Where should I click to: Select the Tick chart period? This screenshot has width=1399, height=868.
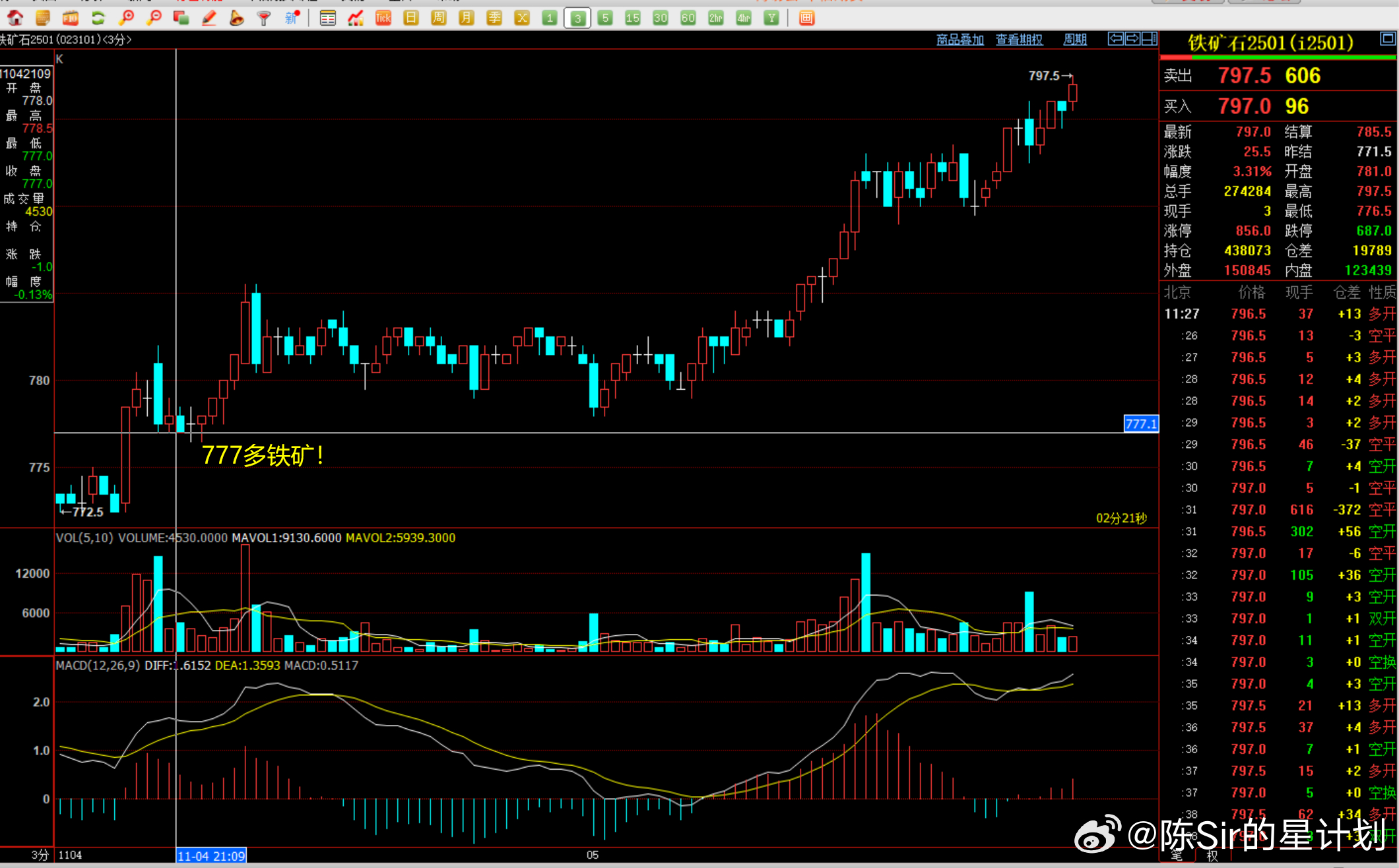(383, 18)
